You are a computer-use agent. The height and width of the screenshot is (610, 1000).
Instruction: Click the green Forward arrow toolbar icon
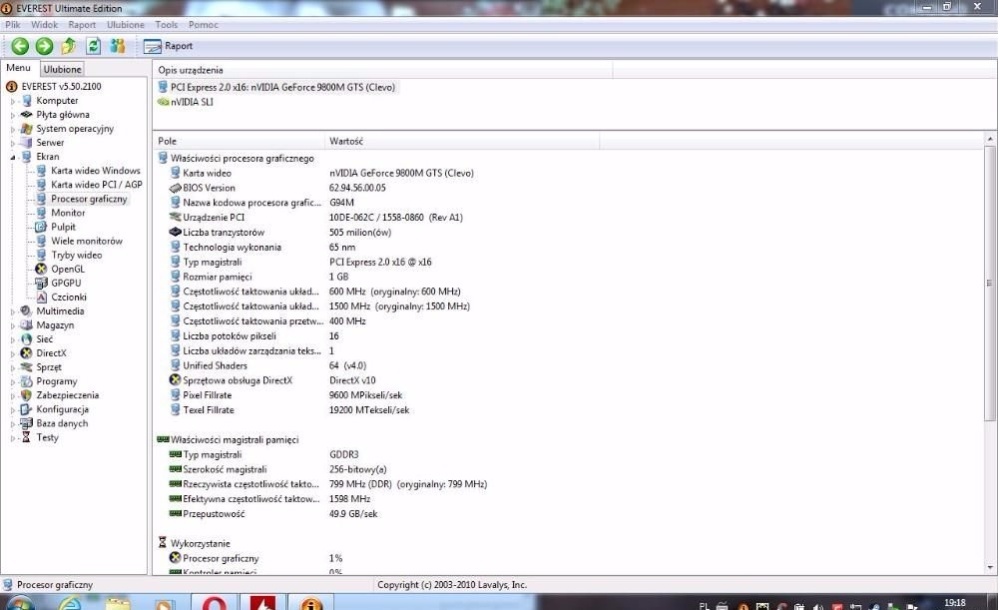click(44, 46)
